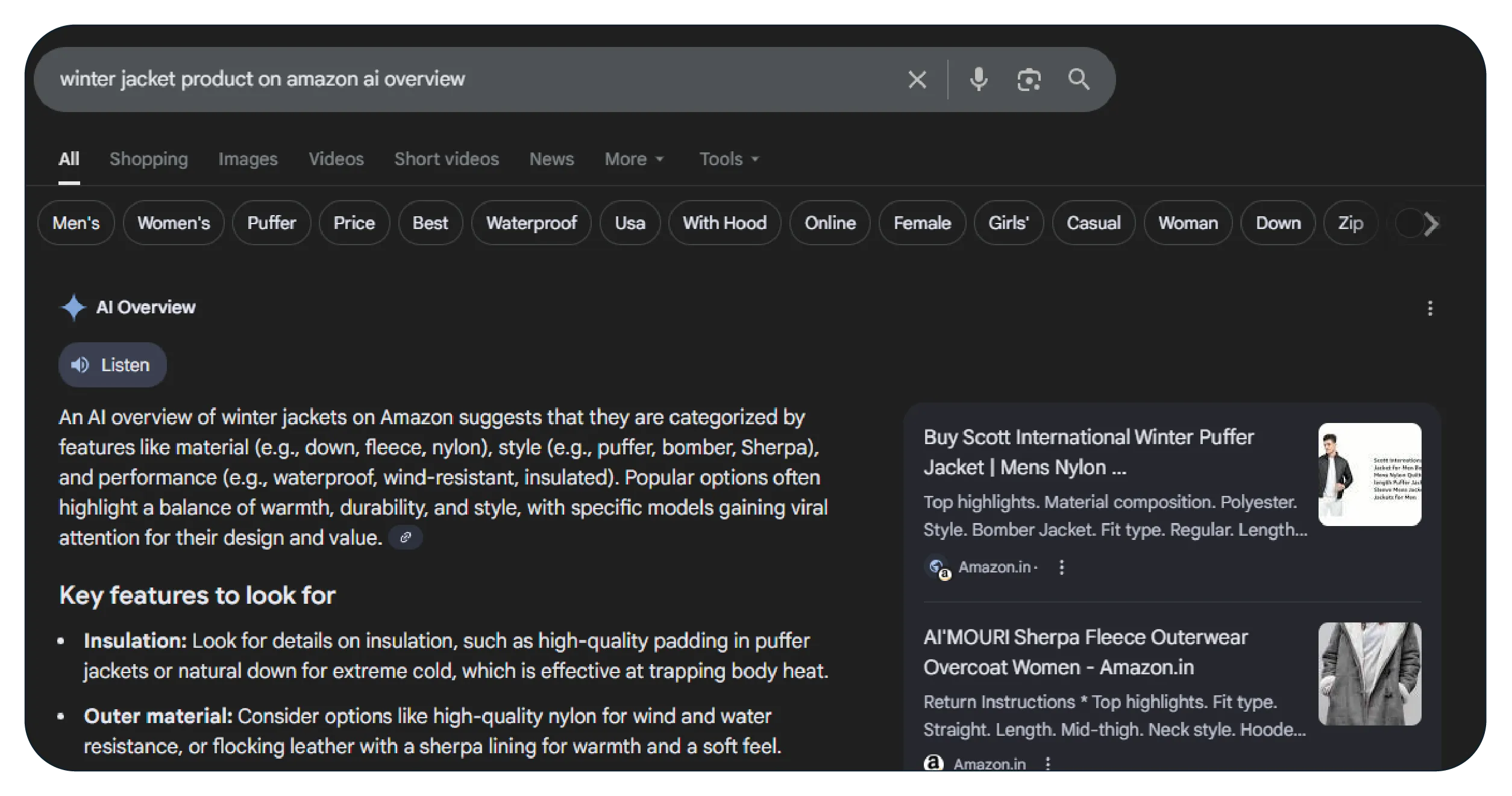This screenshot has width=1512, height=796.
Task: Click the source link chip icon after paragraph
Action: click(406, 537)
